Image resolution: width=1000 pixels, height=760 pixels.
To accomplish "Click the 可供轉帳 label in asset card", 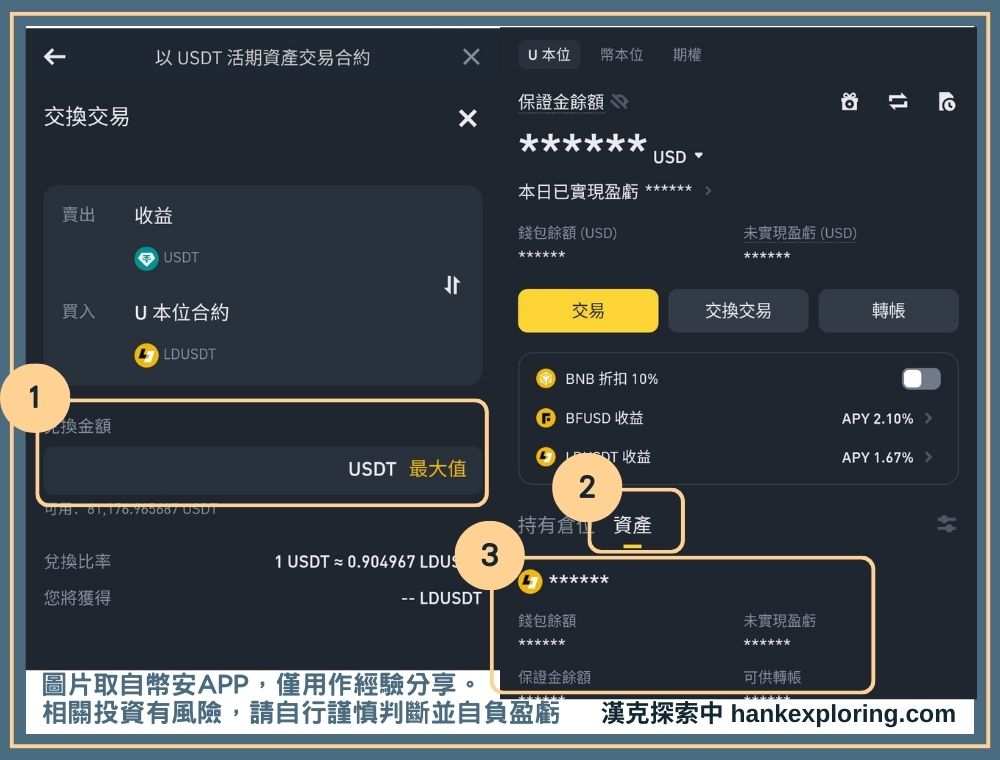I will (772, 677).
